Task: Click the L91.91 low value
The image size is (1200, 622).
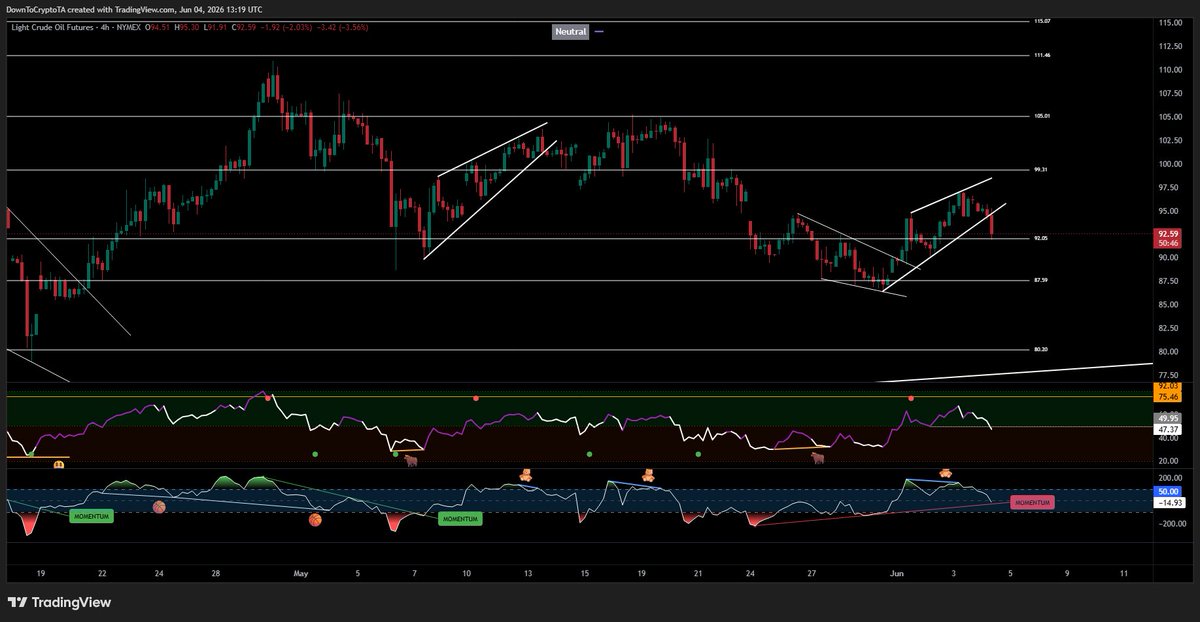Action: [x=216, y=27]
